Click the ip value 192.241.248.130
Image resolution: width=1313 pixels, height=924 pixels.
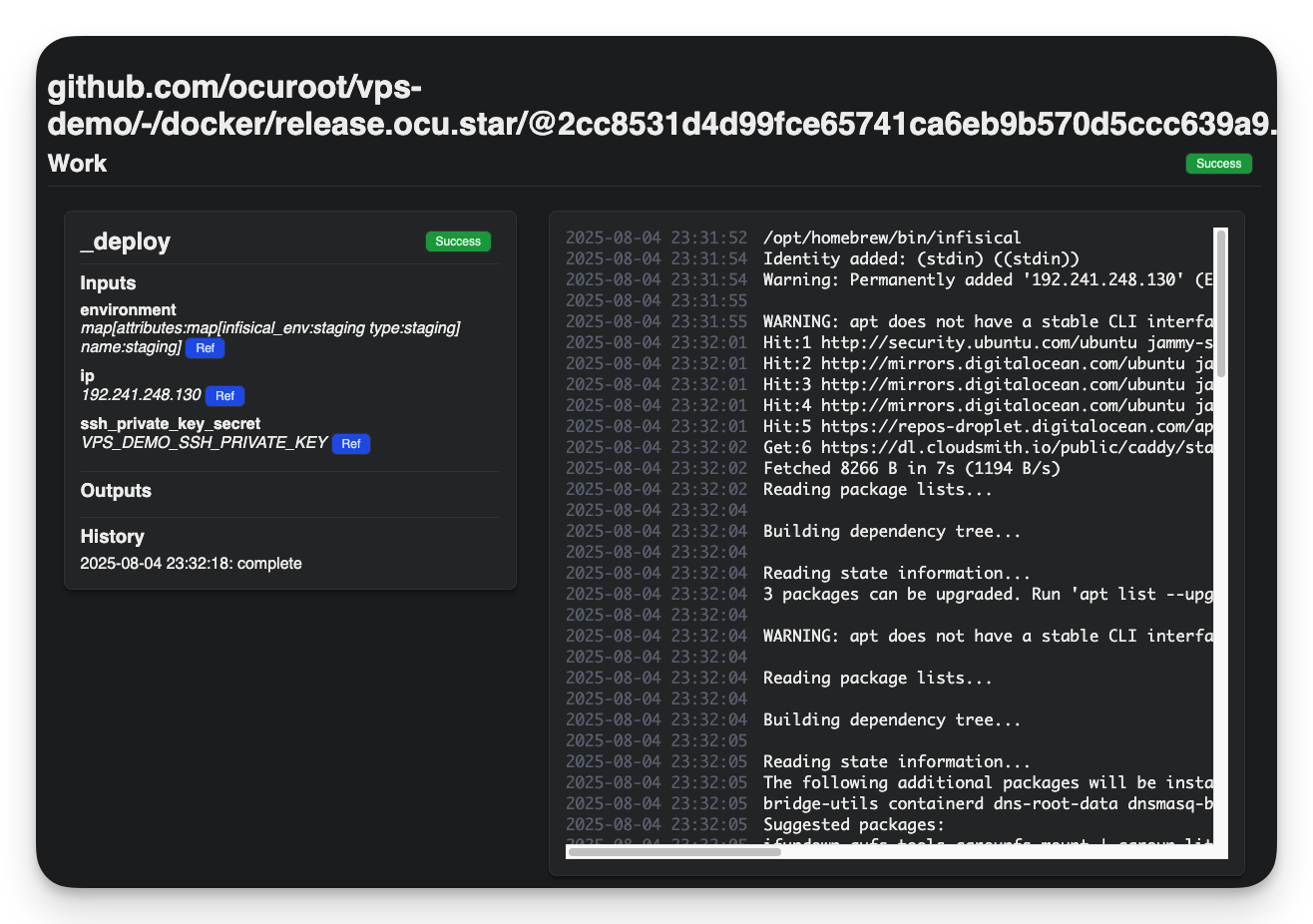pyautogui.click(x=141, y=395)
